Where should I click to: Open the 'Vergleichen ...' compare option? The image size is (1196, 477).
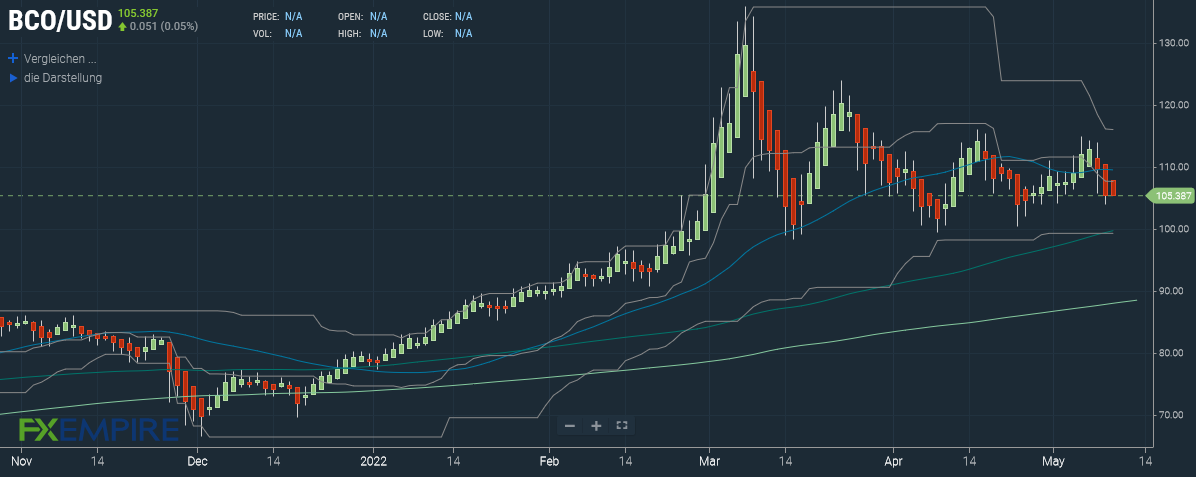tap(60, 58)
